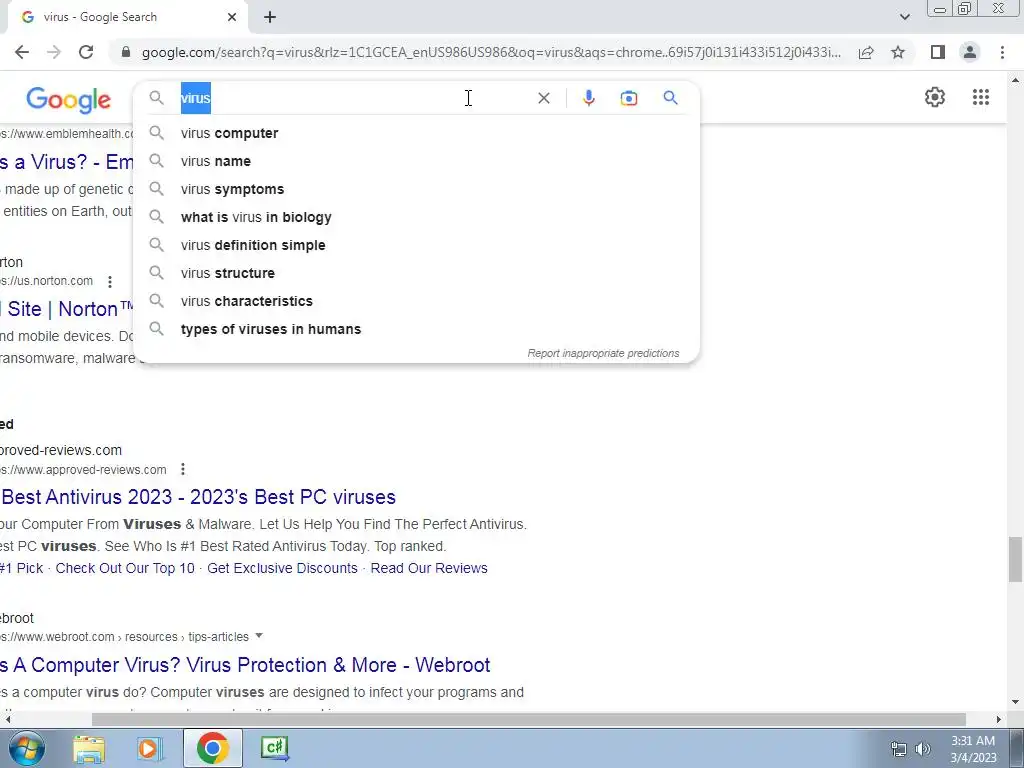This screenshot has height=768, width=1024.
Task: Click the blue search magnifier button
Action: coord(670,98)
